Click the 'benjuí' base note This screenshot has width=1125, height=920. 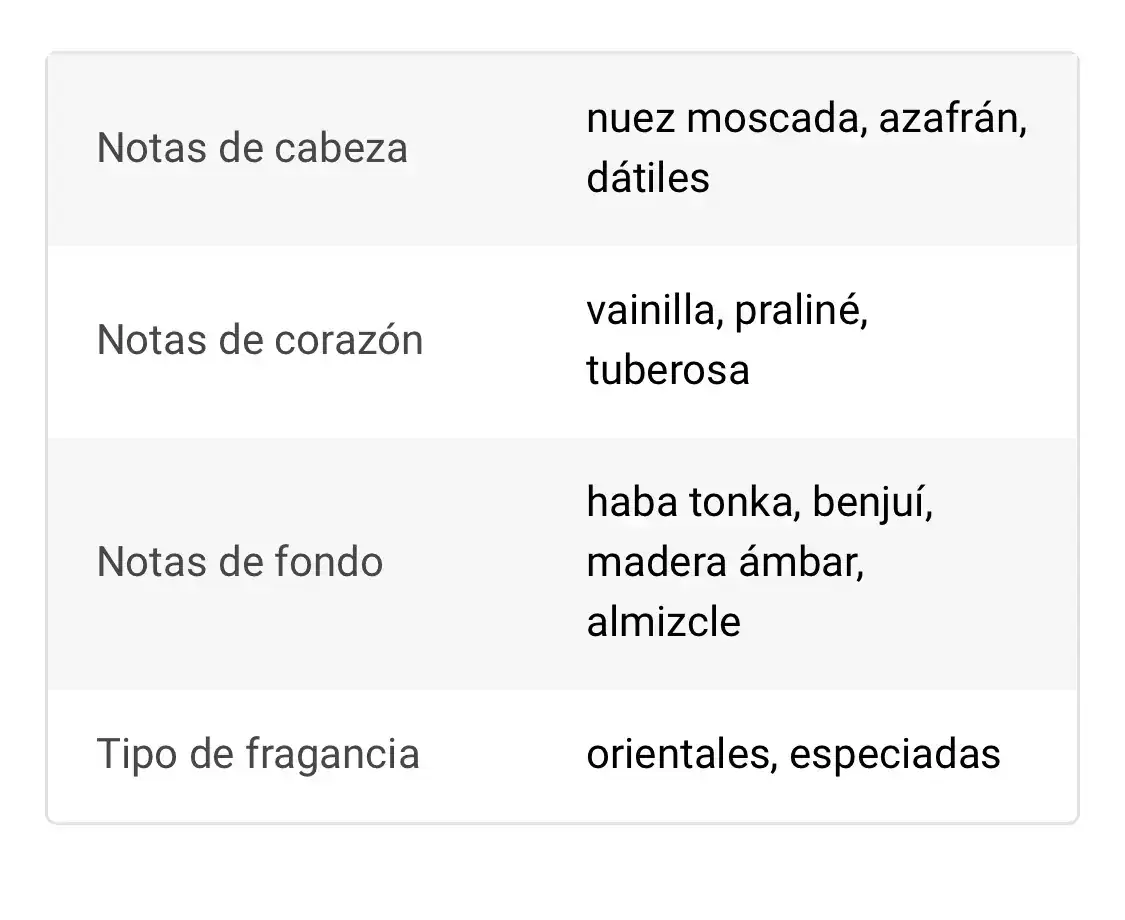pyautogui.click(x=872, y=502)
